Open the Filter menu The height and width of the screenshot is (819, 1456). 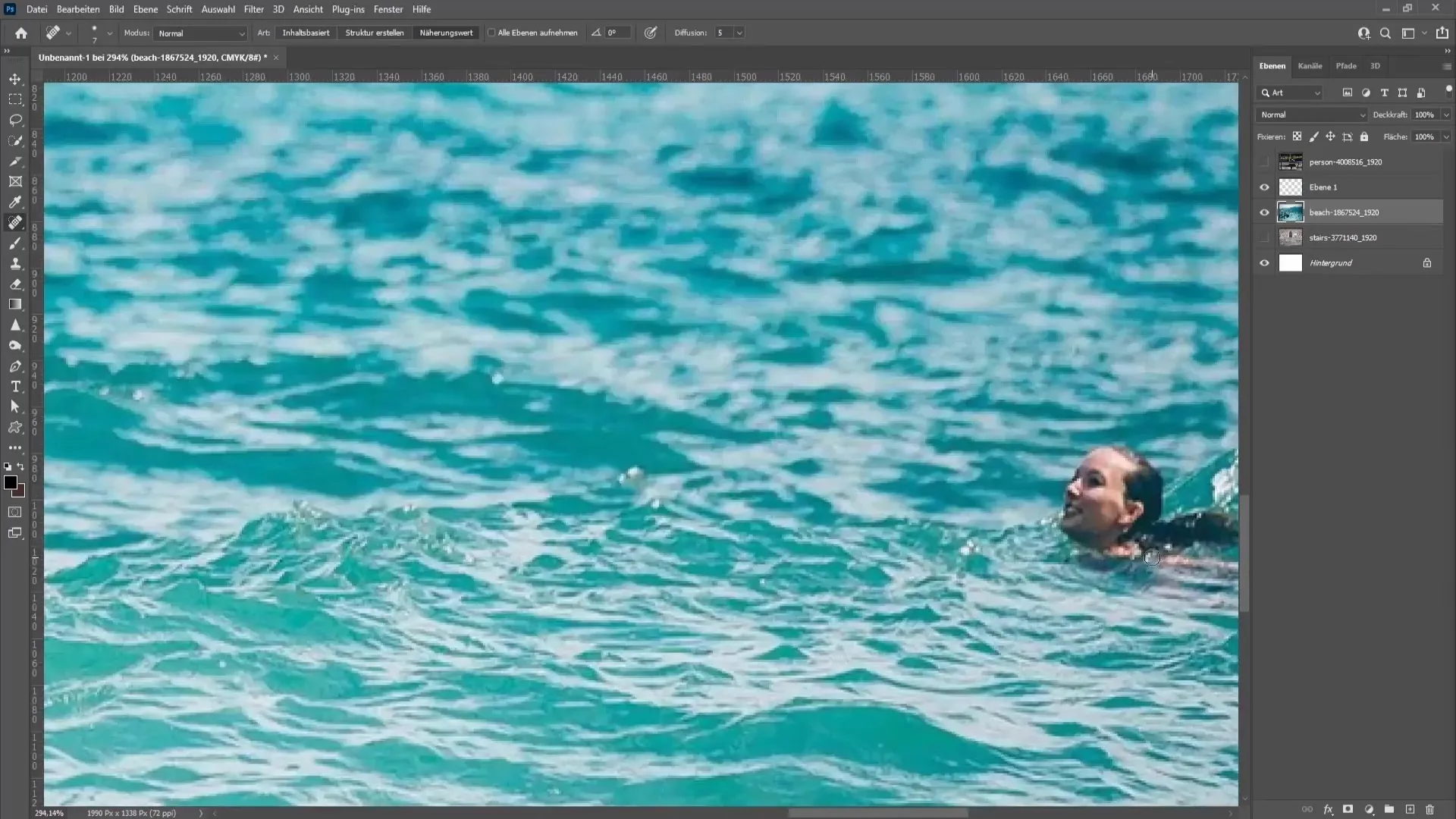click(x=253, y=9)
